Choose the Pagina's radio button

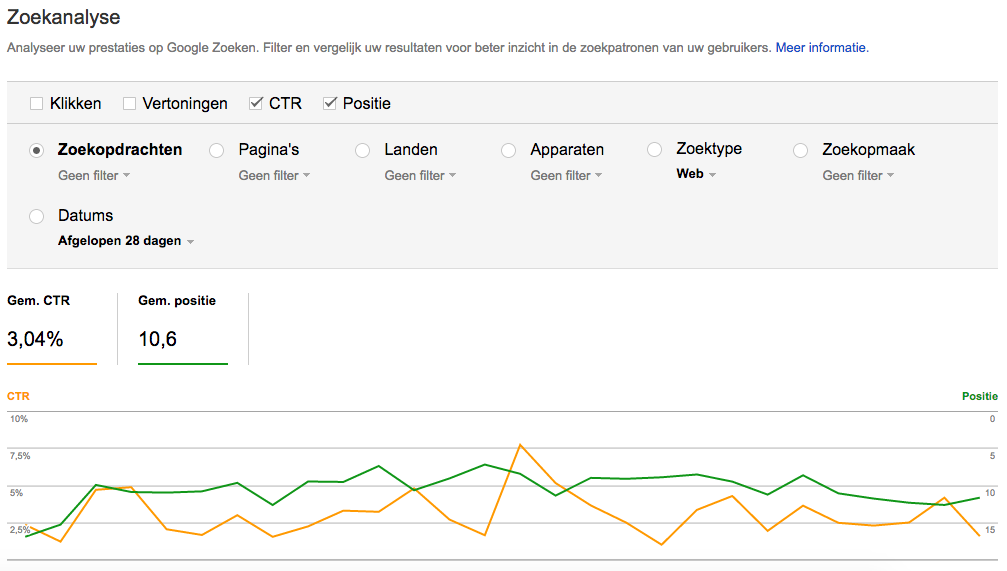[x=216, y=150]
